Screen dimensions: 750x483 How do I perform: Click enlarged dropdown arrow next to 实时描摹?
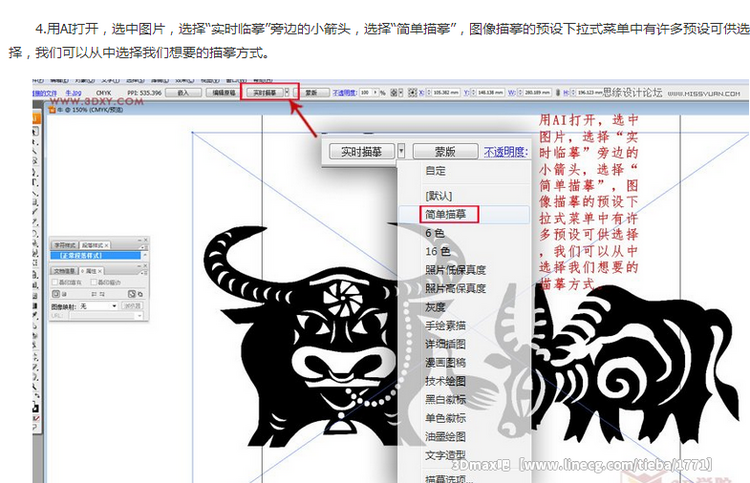(401, 152)
